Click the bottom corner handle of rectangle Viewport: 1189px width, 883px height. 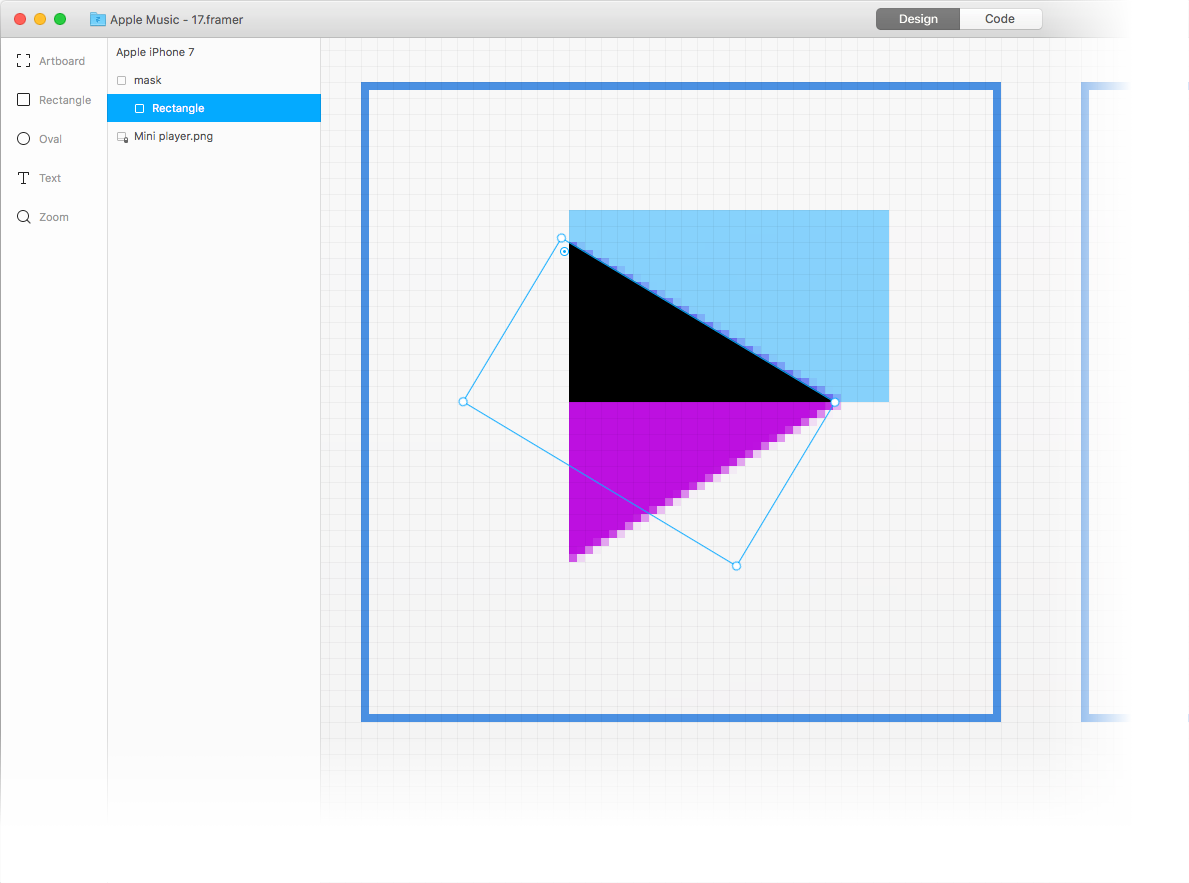click(736, 566)
